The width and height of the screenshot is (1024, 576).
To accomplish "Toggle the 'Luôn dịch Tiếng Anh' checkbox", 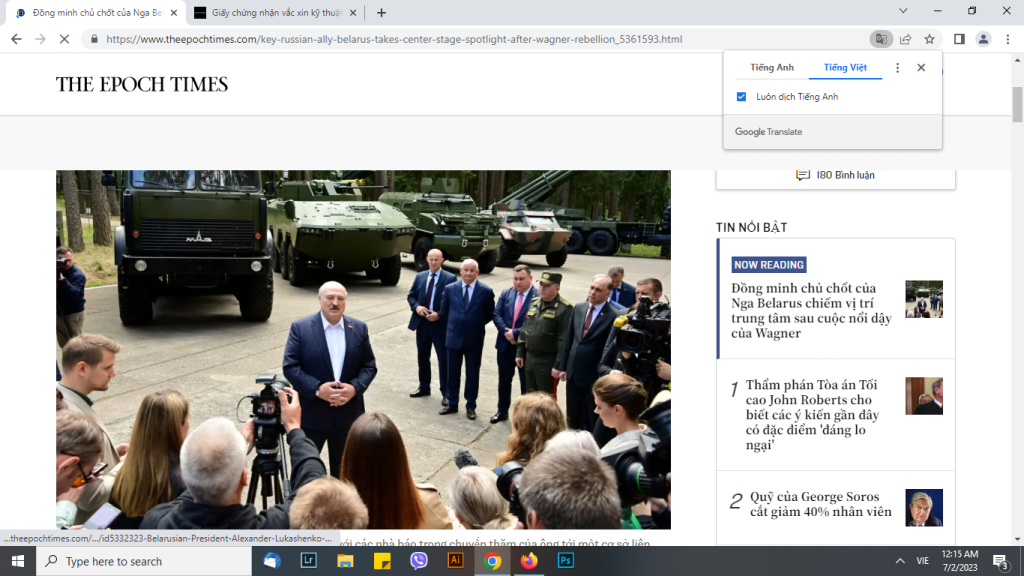I will tap(741, 97).
